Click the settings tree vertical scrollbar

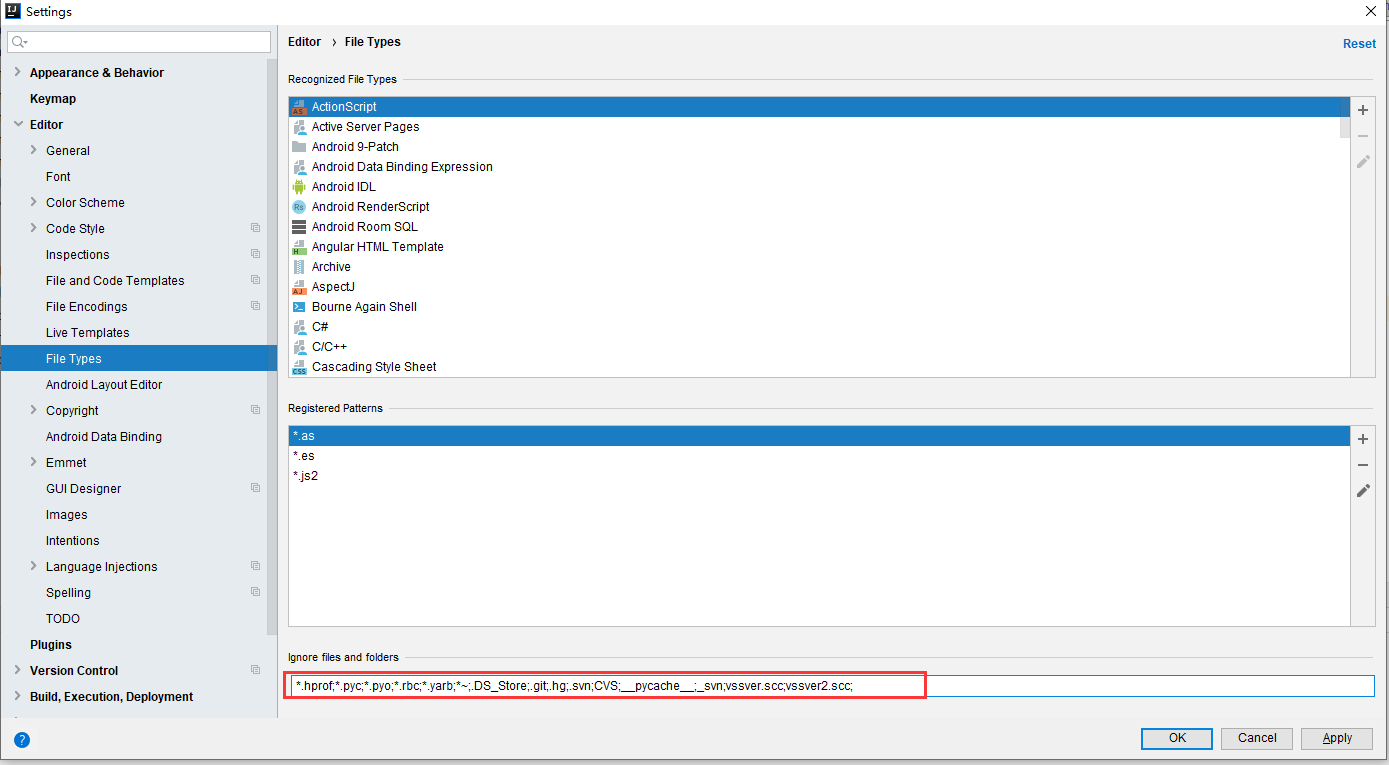272,345
